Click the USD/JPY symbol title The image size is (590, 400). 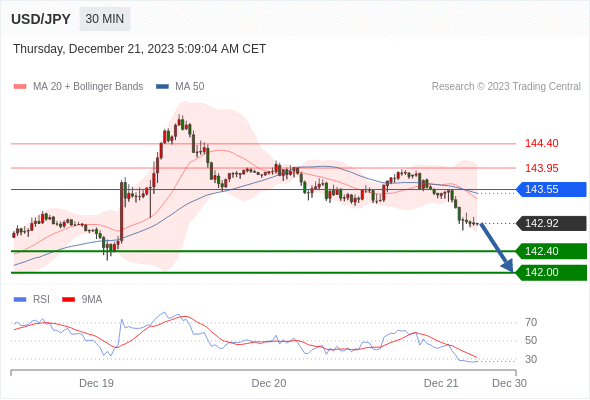click(41, 19)
